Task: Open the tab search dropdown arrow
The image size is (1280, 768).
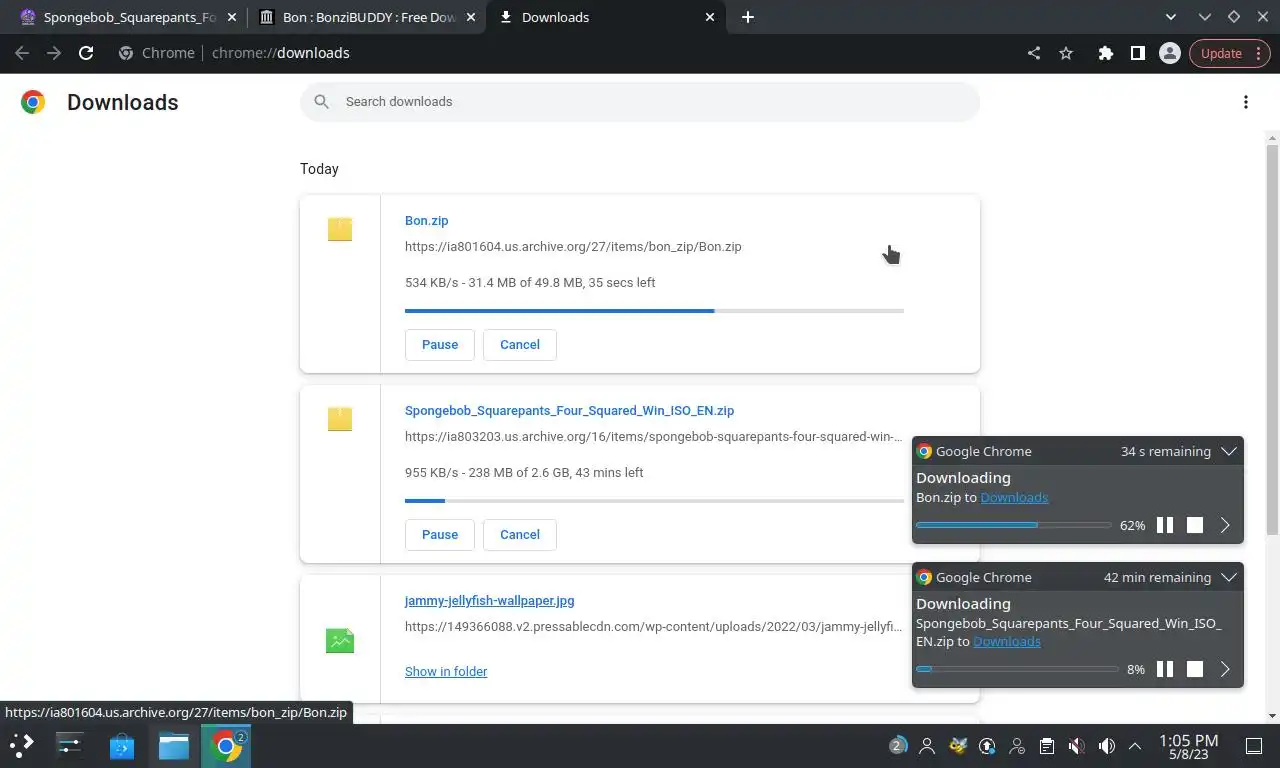Action: [x=1171, y=17]
